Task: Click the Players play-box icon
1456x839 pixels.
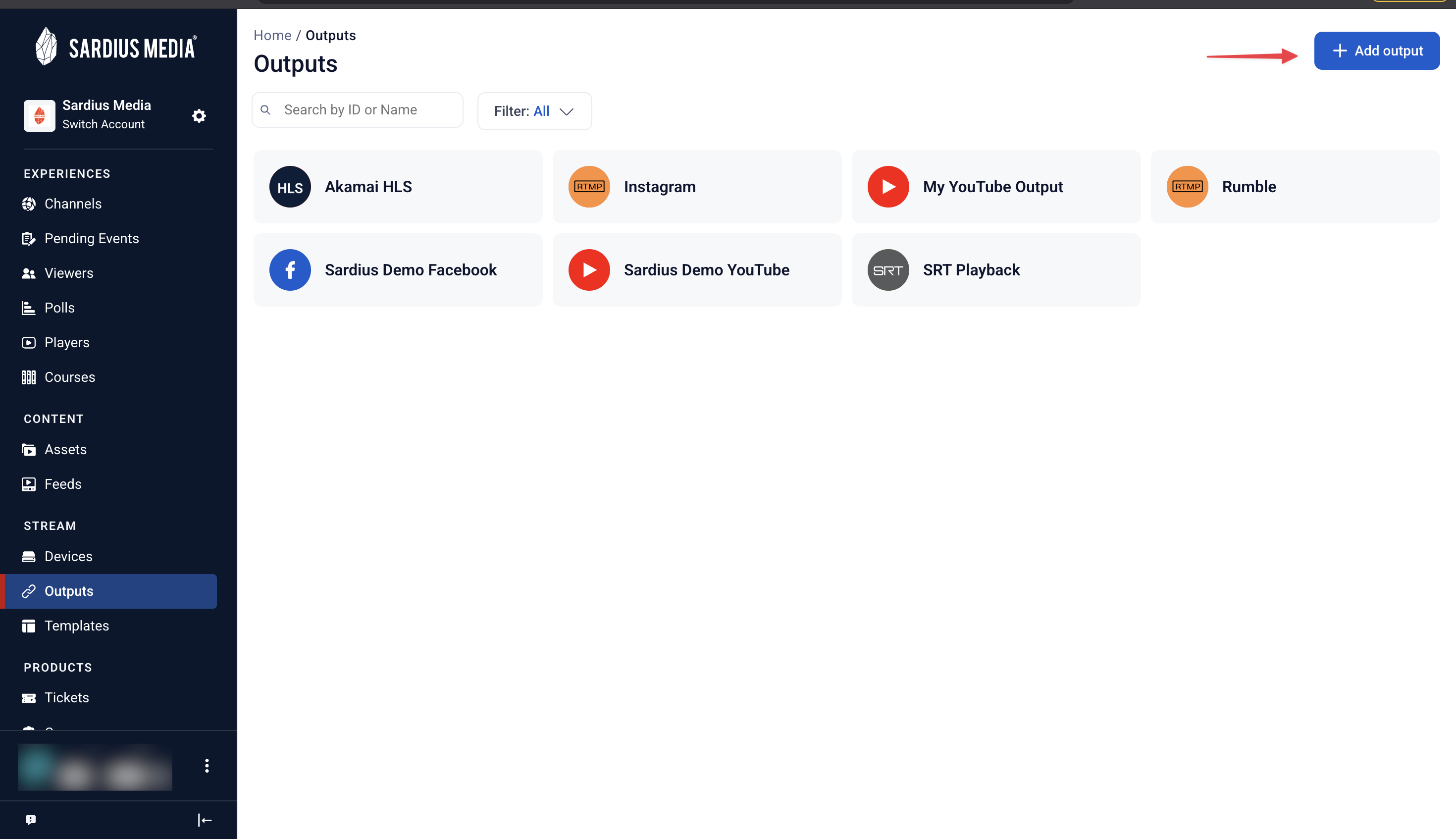Action: tap(28, 342)
